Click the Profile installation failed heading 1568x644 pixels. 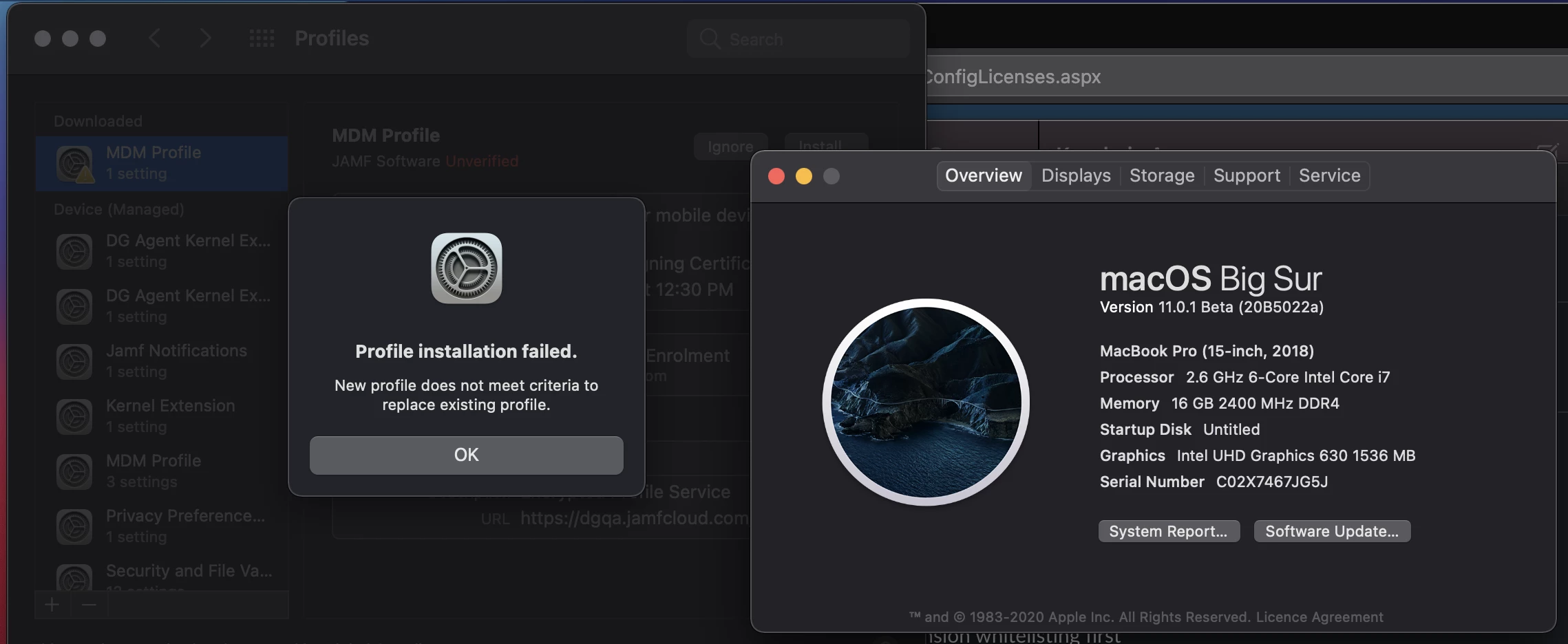(x=466, y=352)
